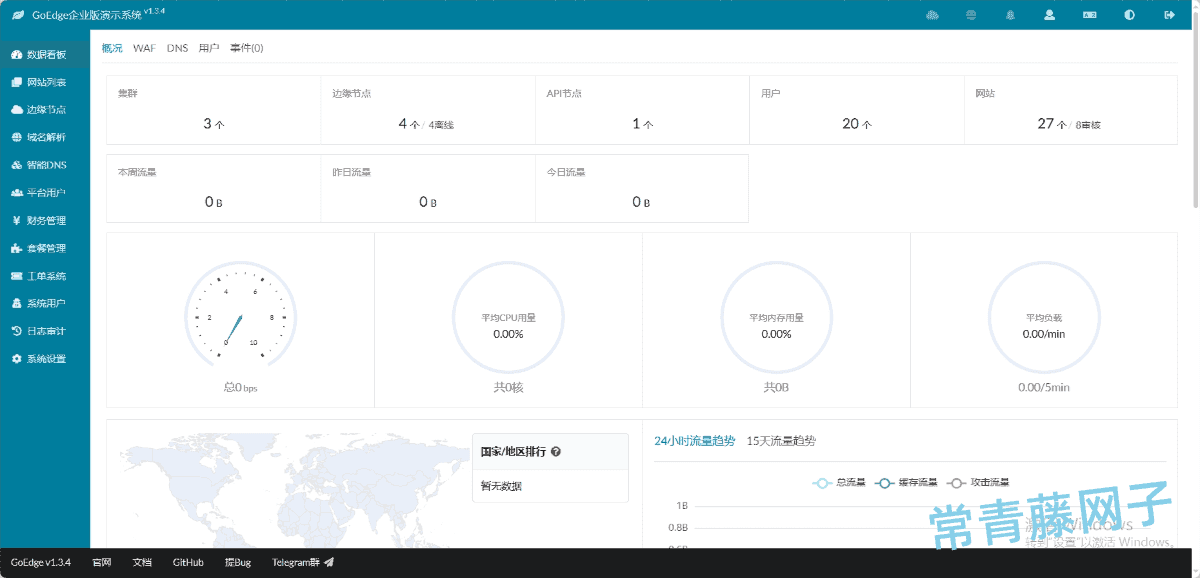Click the Telegram群 link in the footer
This screenshot has height=578, width=1200.
tap(302, 563)
